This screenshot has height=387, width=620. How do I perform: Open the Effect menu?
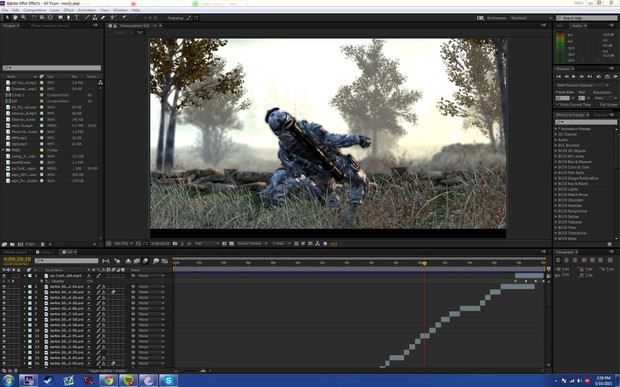coord(68,10)
